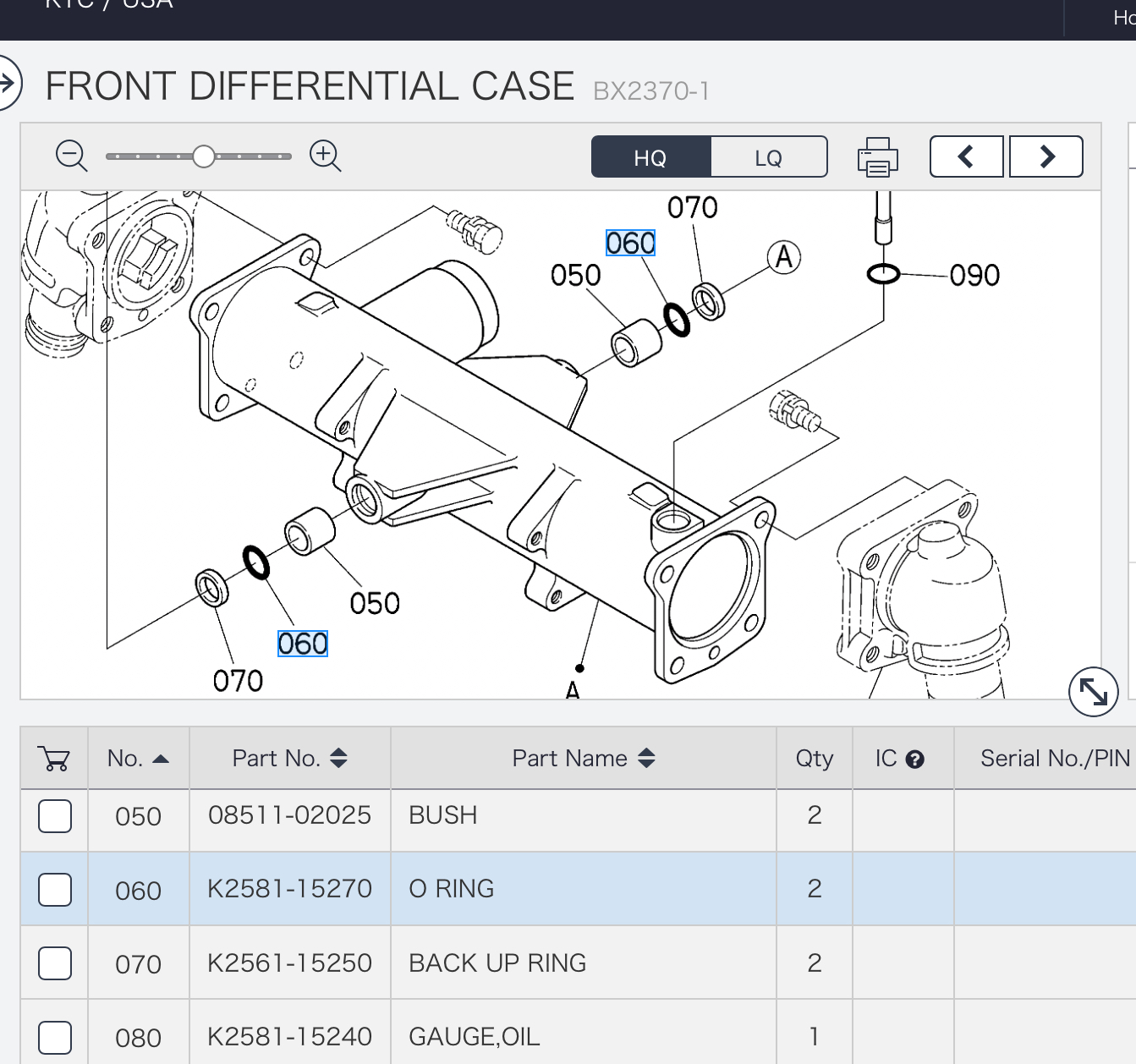Click the zoom slider handle
Viewport: 1136px width, 1064px height.
(204, 156)
